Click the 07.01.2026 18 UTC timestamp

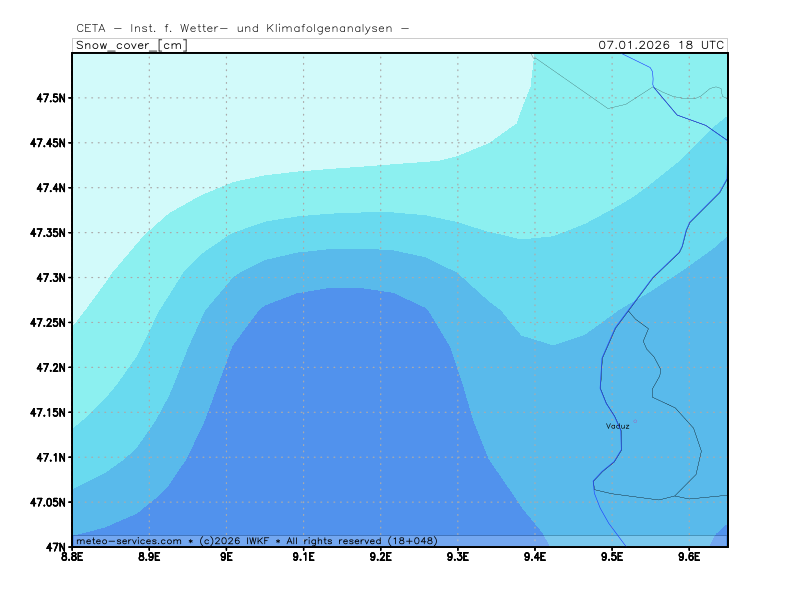(x=661, y=45)
